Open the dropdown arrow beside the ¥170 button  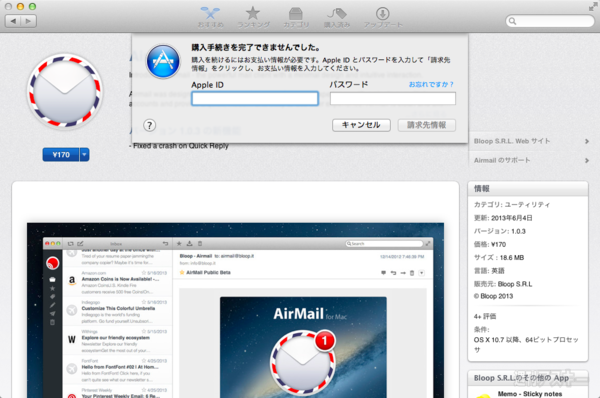tap(84, 155)
